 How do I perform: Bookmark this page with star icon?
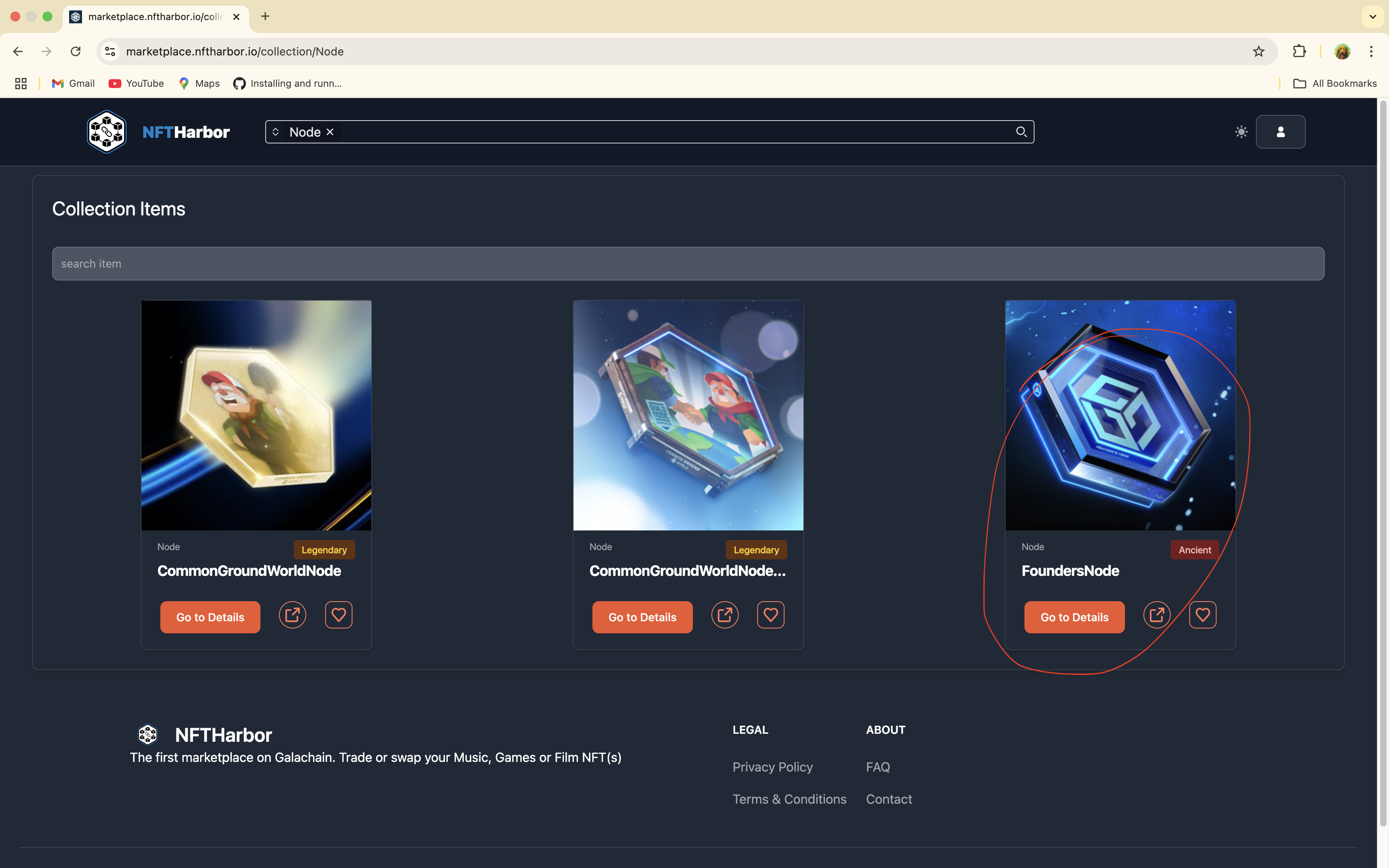click(1259, 52)
